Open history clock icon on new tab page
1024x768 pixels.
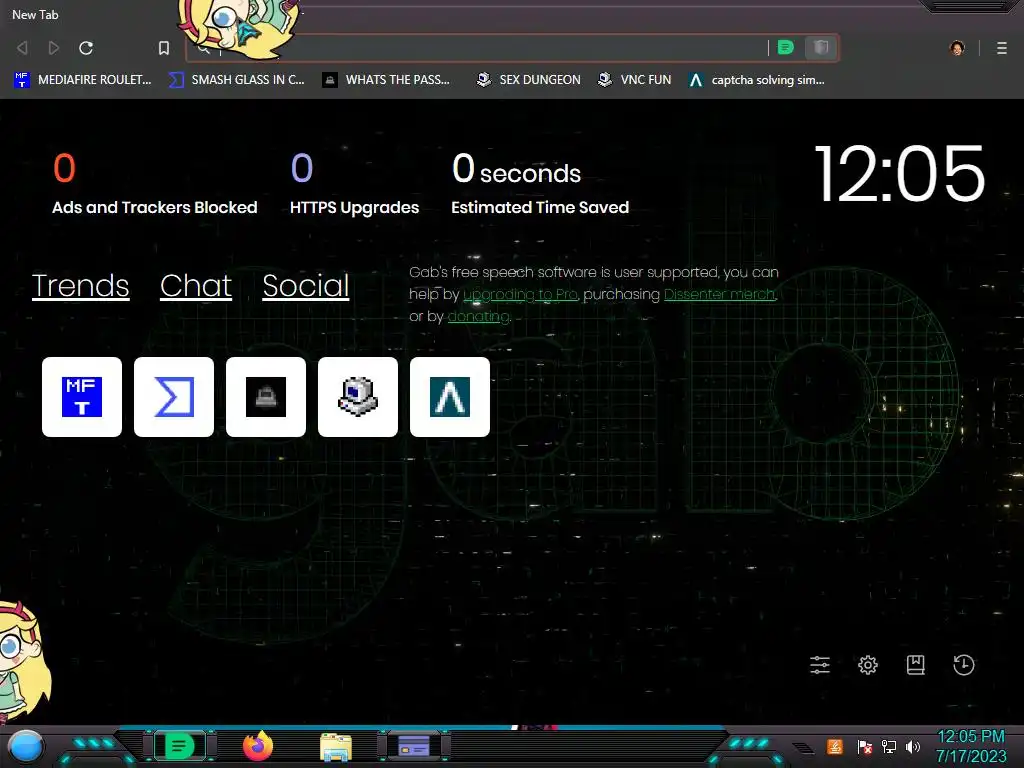[x=964, y=665]
